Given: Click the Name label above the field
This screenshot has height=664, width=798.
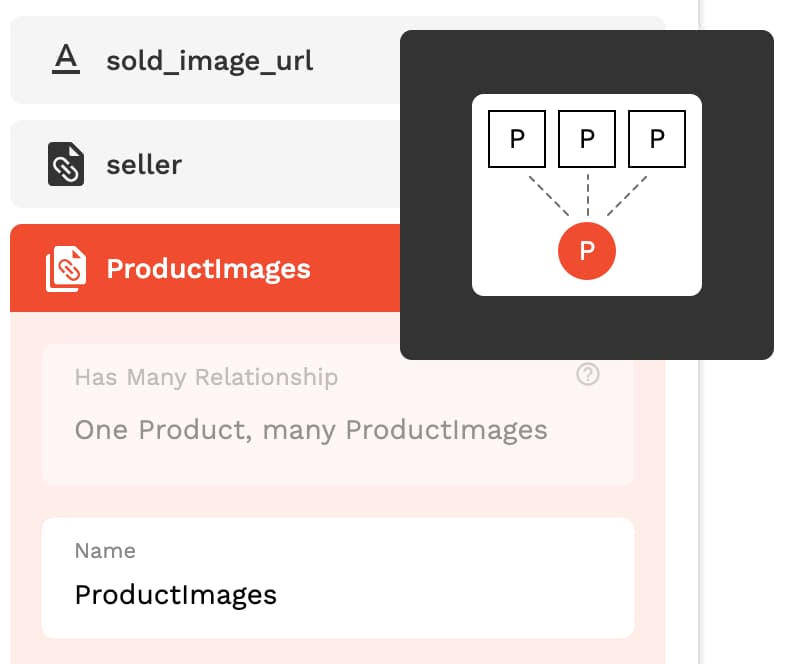Looking at the screenshot, I should click(105, 551).
